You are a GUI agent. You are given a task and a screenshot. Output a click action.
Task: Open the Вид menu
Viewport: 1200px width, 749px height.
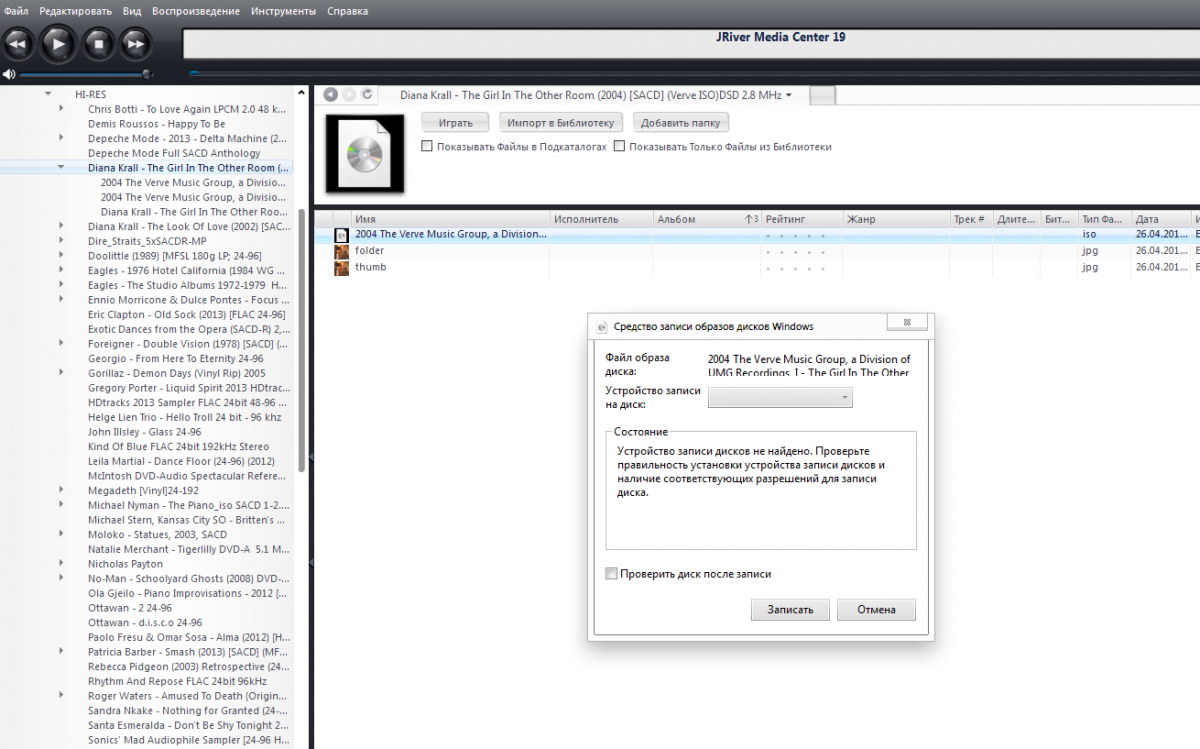[x=132, y=11]
